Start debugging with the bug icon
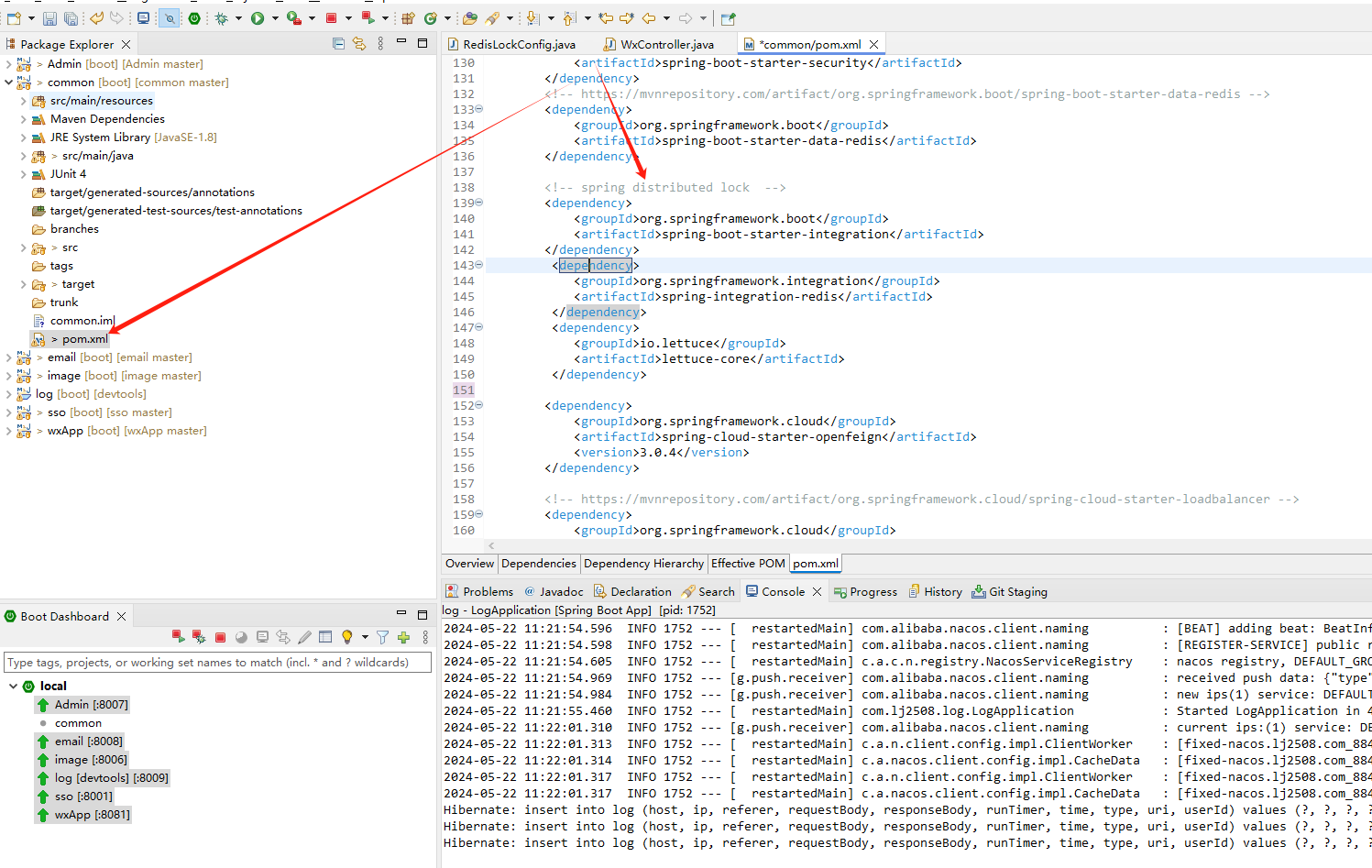 221,18
